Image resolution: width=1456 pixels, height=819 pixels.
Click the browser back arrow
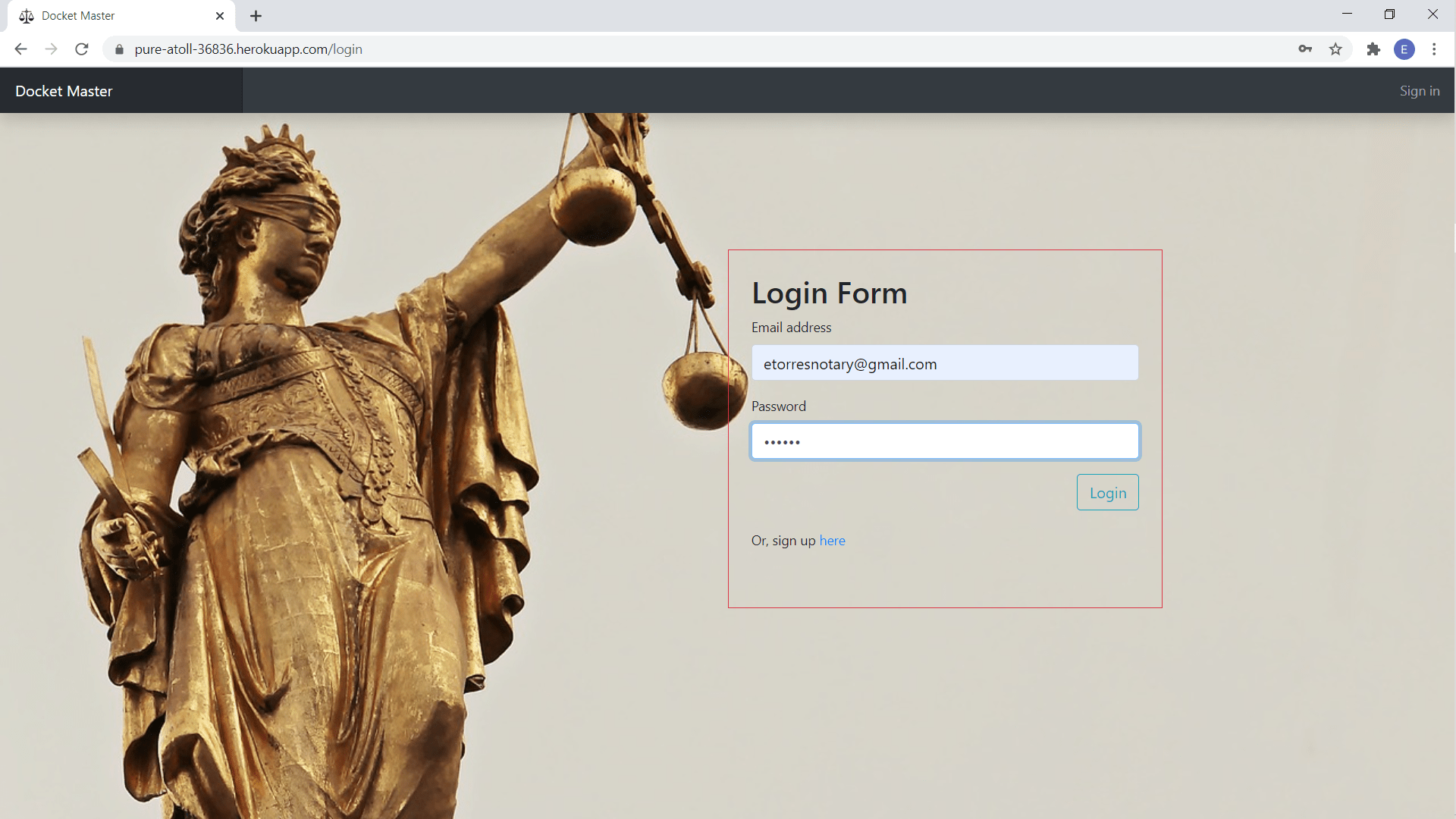pyautogui.click(x=20, y=49)
